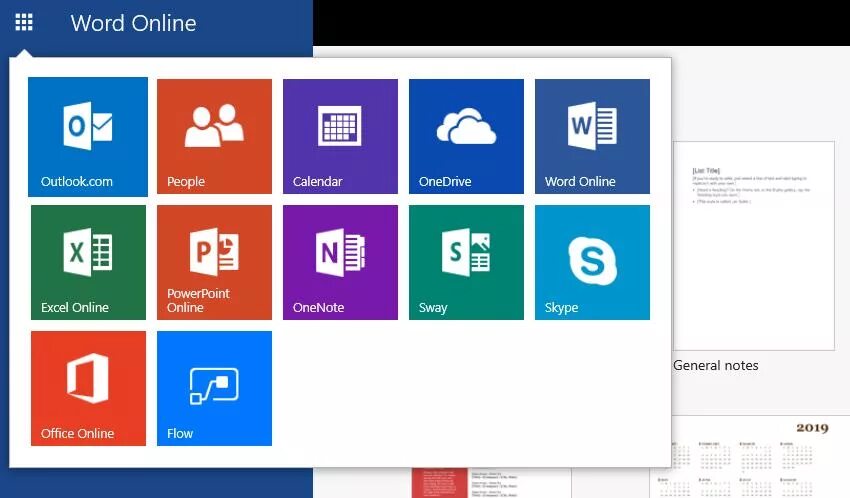The height and width of the screenshot is (498, 850).
Task: Launch the Excel Online tile
Action: [88, 262]
